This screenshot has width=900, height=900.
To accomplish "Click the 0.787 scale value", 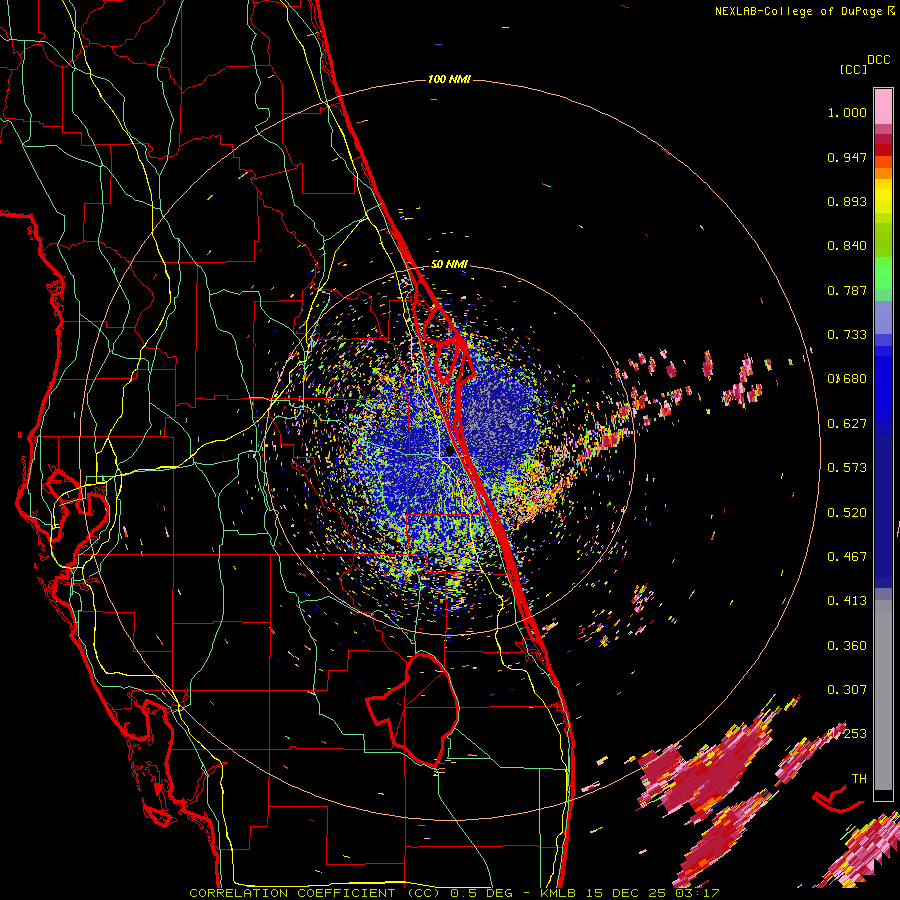I will tap(847, 290).
